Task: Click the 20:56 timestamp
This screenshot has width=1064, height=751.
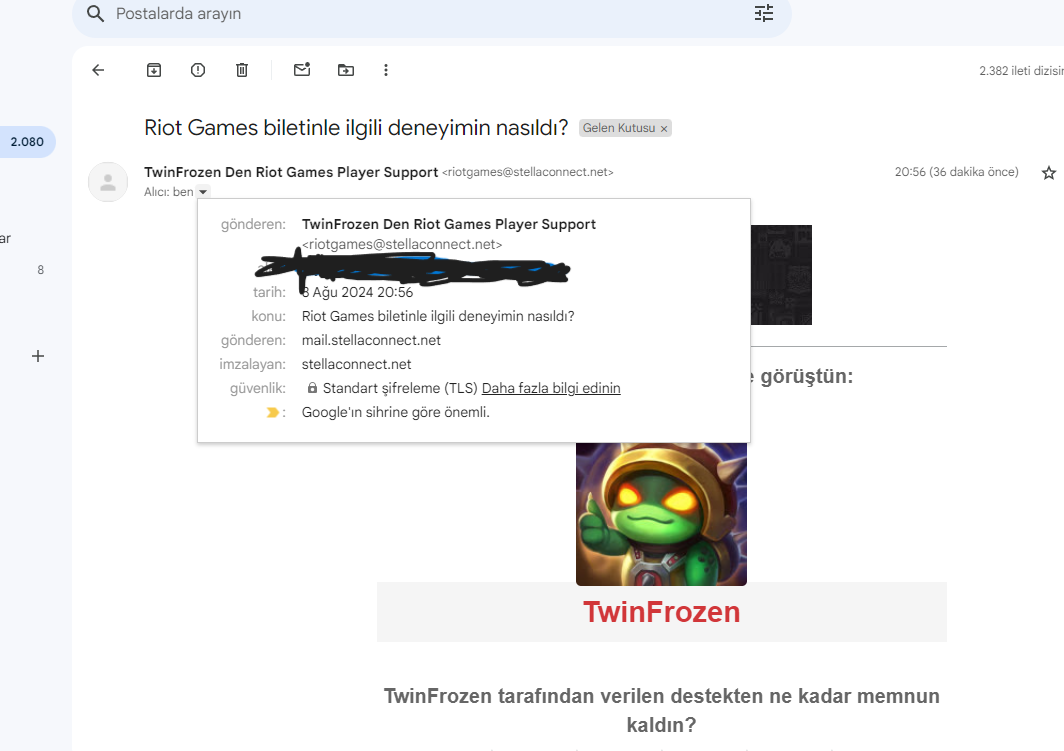Action: [x=956, y=172]
